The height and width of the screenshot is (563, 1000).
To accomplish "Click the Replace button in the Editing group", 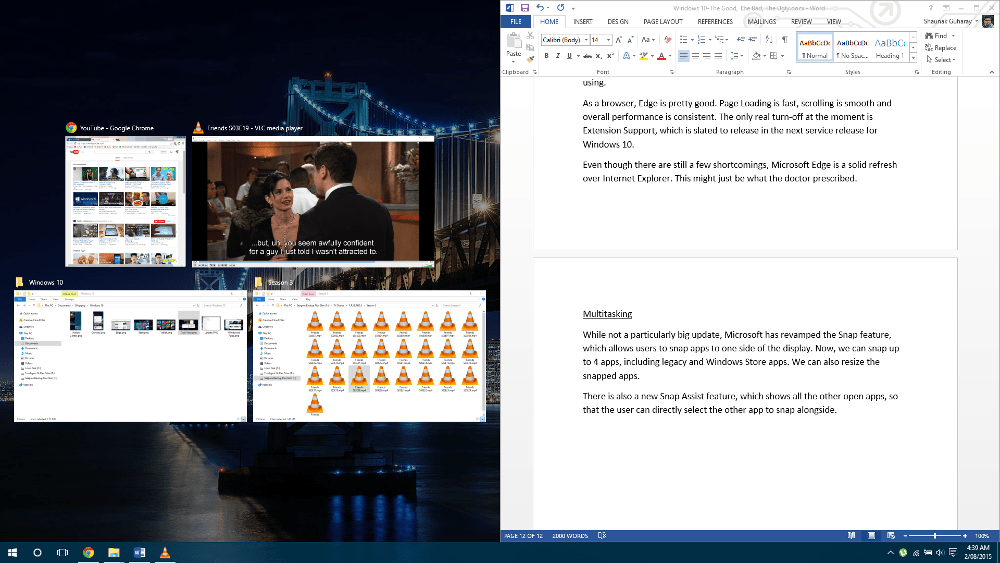I will 941,48.
